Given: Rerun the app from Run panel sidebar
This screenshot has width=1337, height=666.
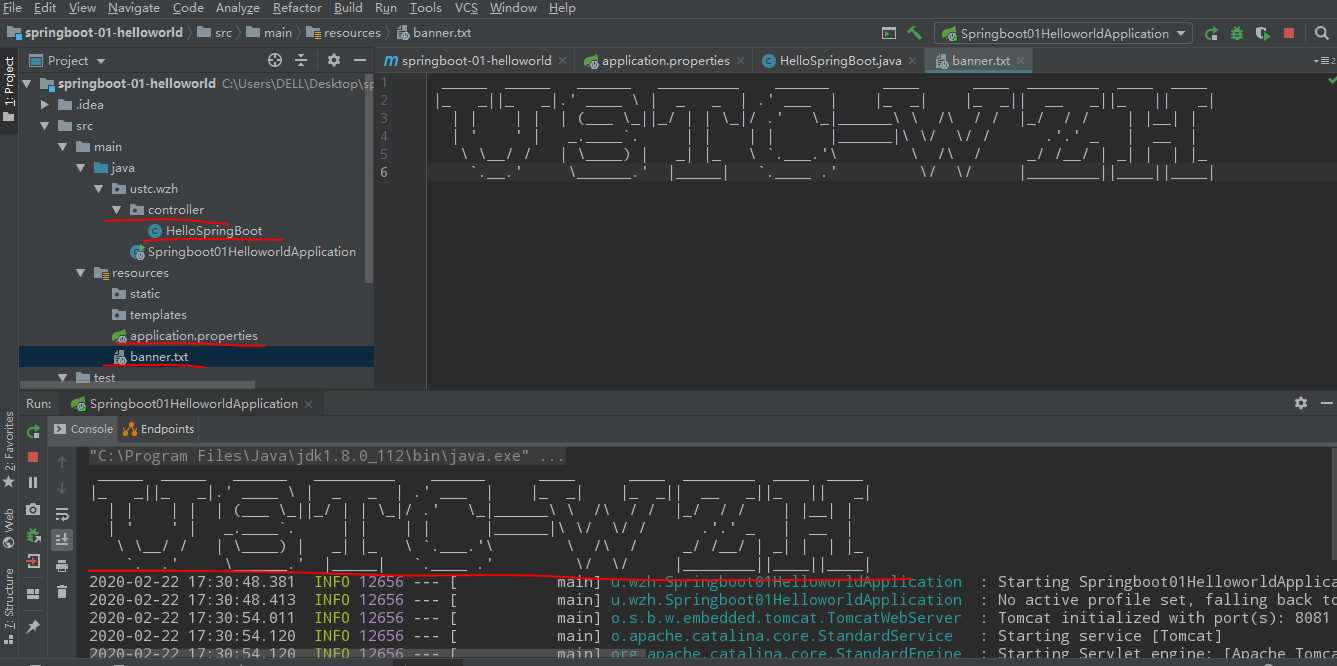Looking at the screenshot, I should coord(33,431).
